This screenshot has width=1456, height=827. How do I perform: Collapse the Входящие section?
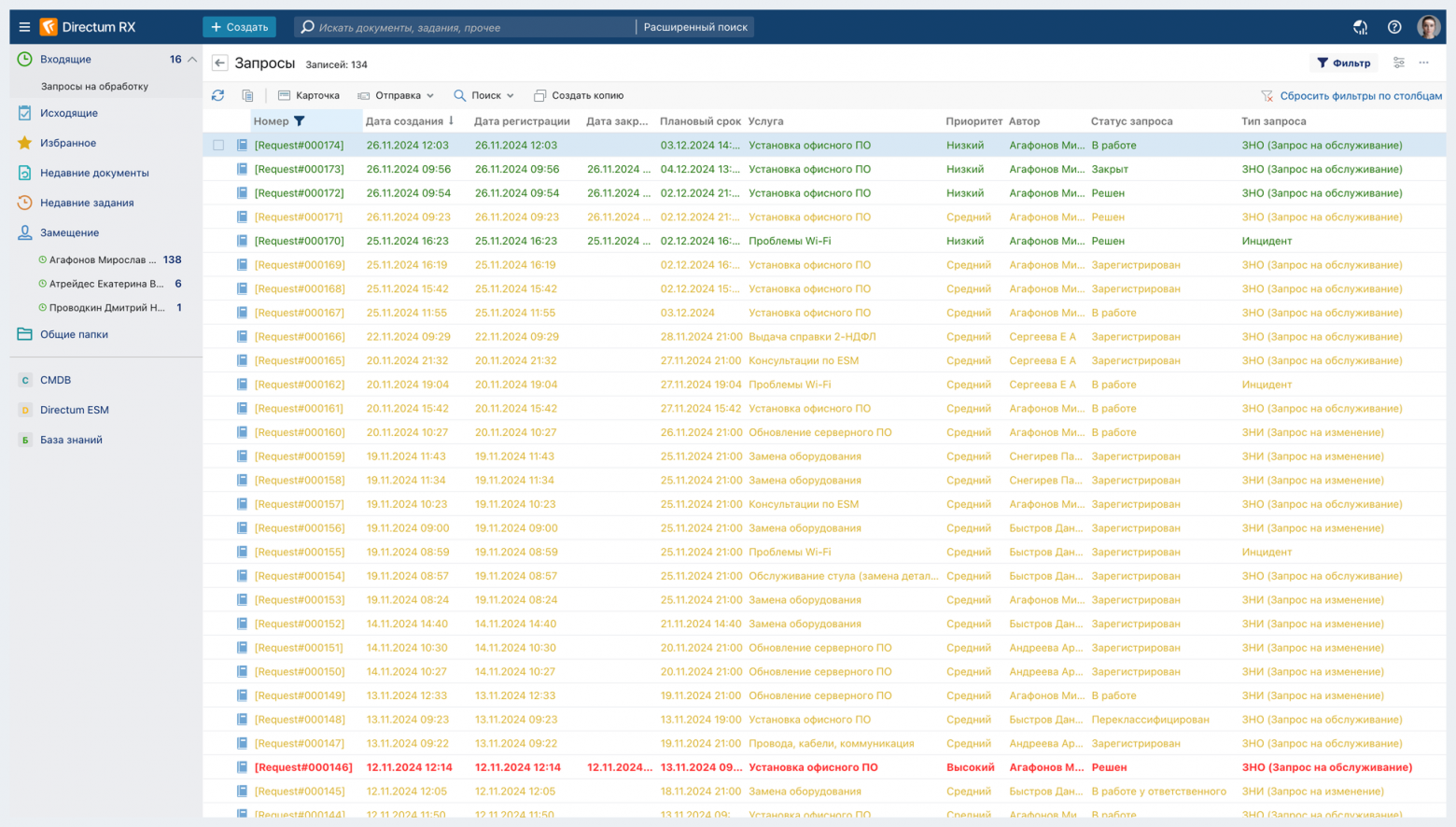pyautogui.click(x=192, y=59)
